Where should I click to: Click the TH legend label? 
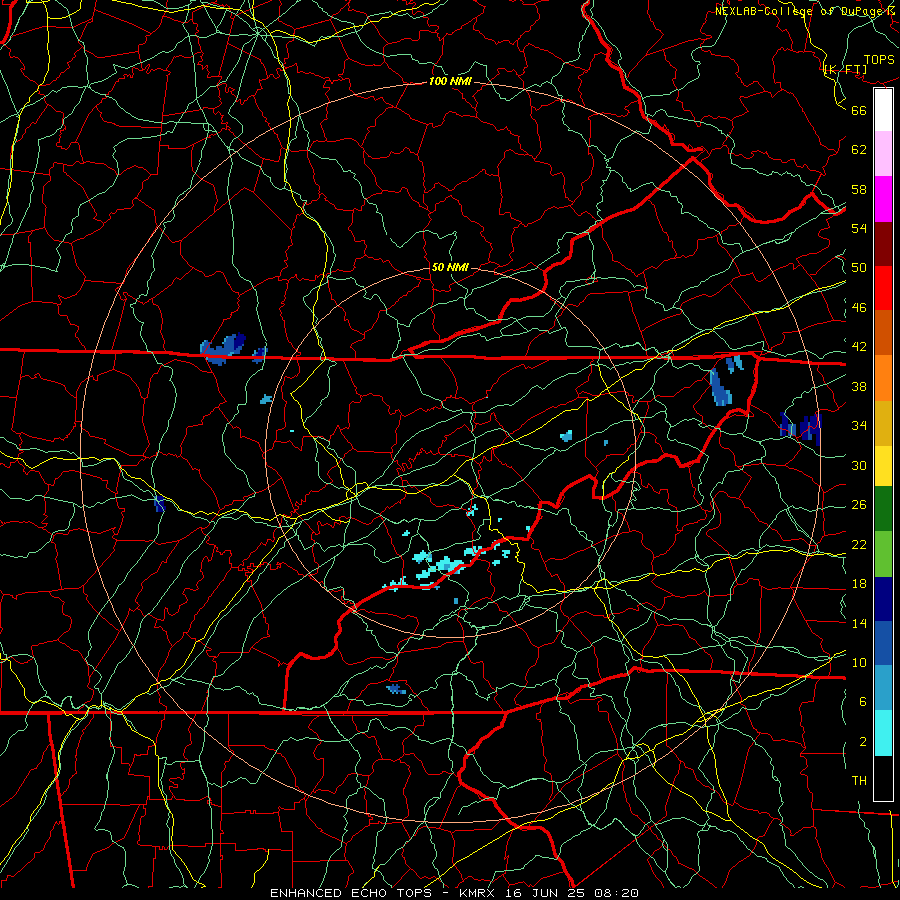coord(859,781)
